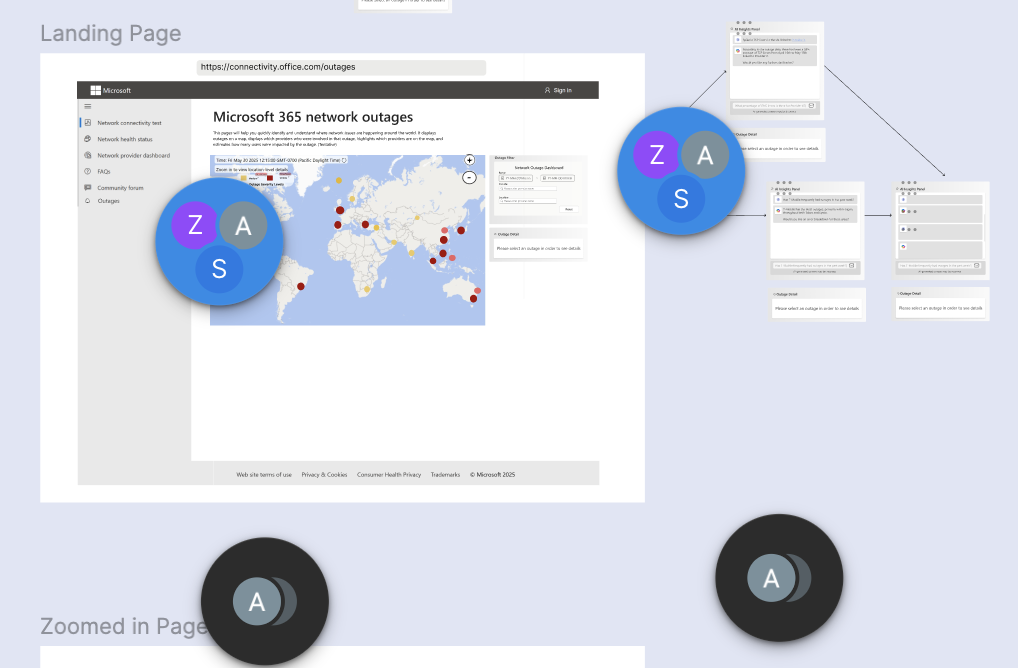1018x668 pixels.
Task: Collapse the Outage Detail section on the landing page
Action: tap(495, 234)
